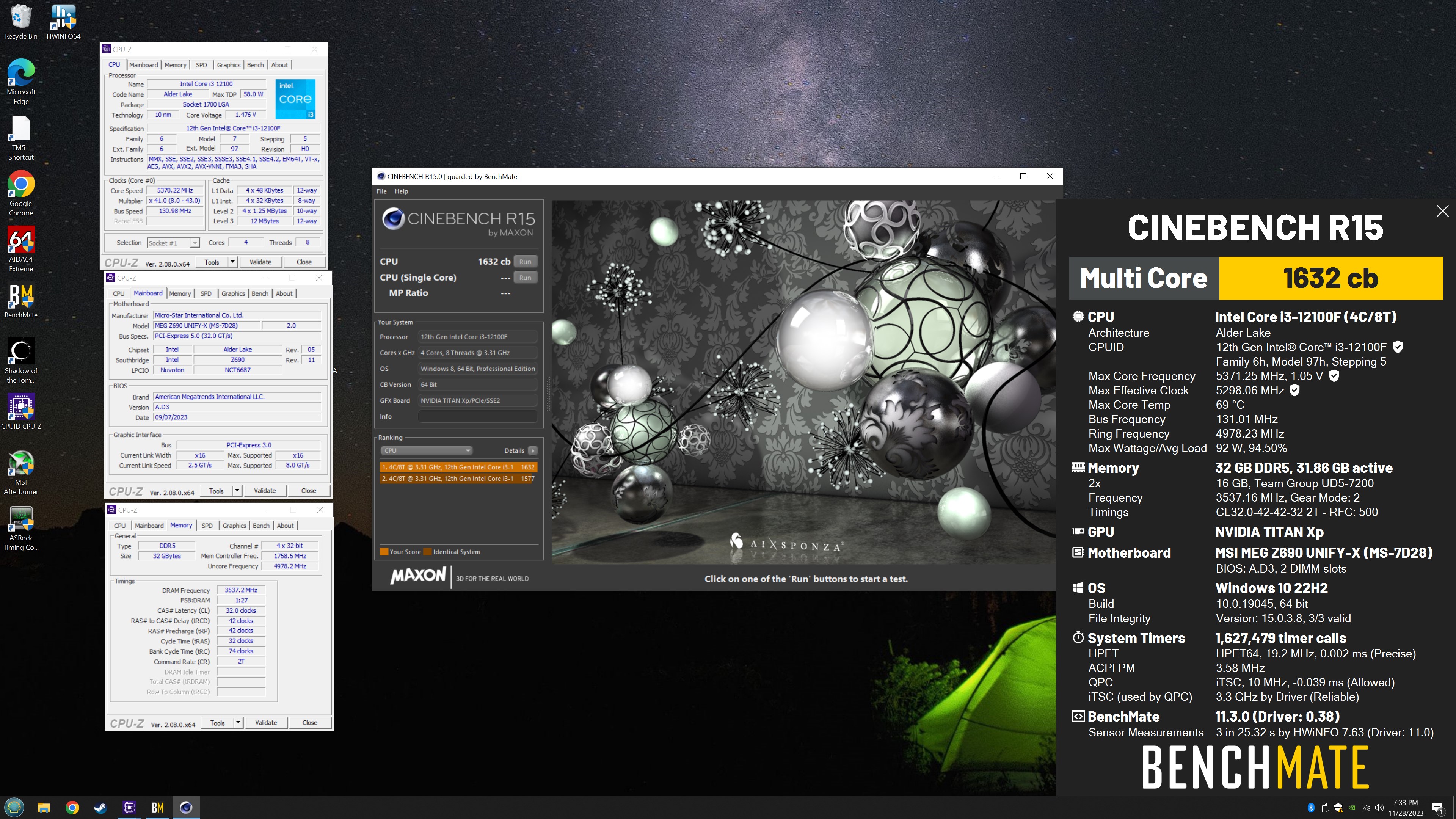
Task: Open ASRock Timing Configurator icon
Action: coord(21,528)
